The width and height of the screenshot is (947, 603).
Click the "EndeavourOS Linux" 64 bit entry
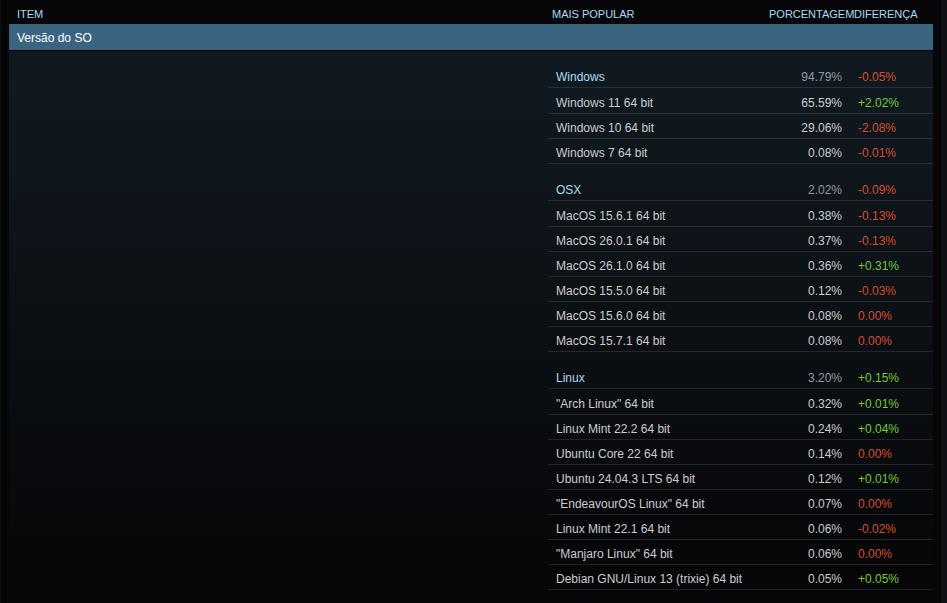[x=630, y=504]
